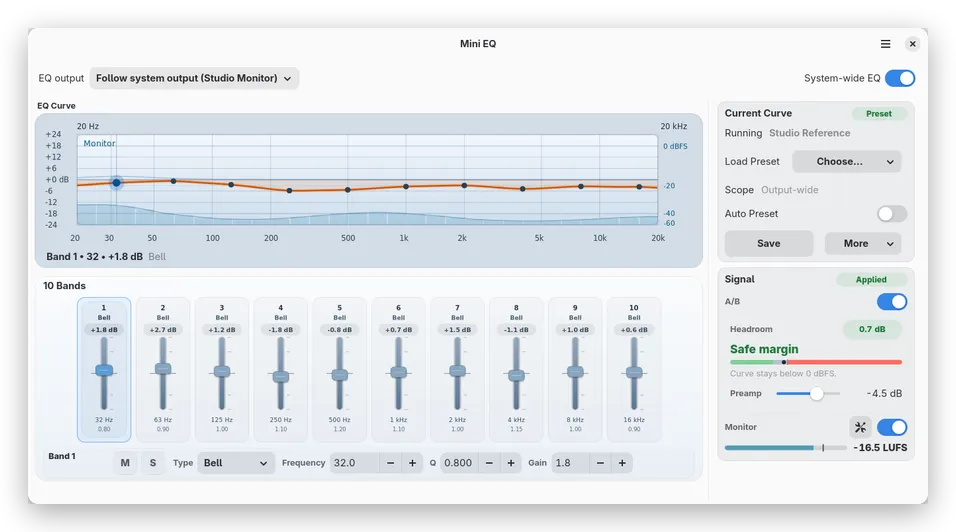Screen dimensions: 956x532
Task: Decrease Gain with the minus button
Action: click(600, 463)
